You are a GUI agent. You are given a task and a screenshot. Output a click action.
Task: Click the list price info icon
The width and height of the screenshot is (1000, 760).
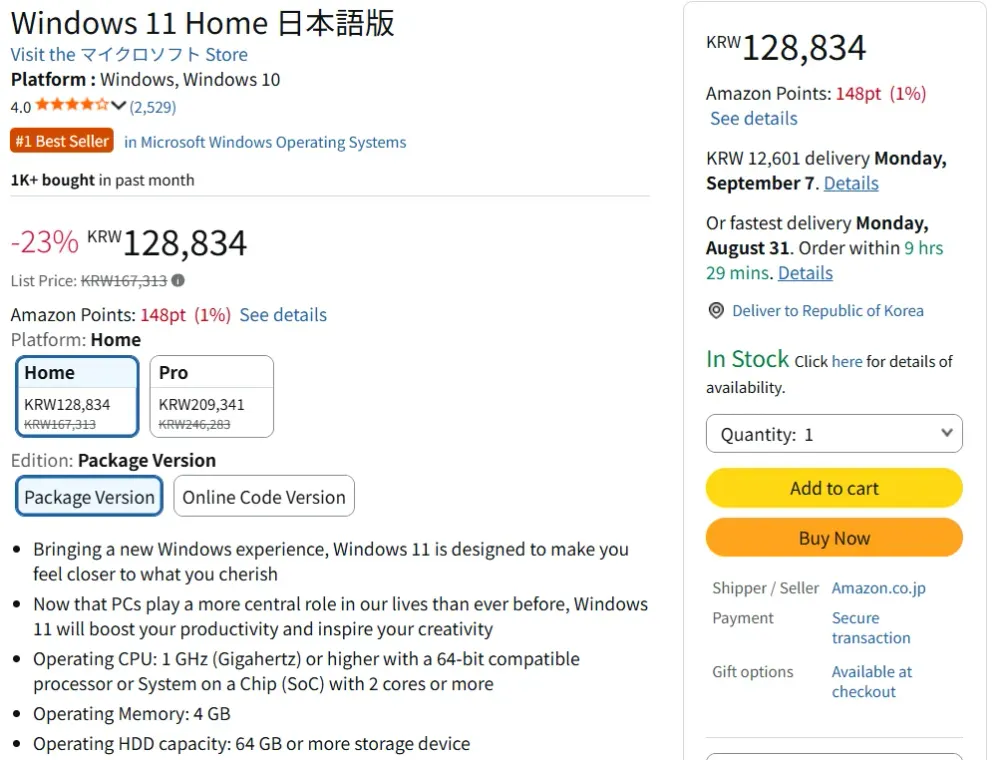(x=178, y=281)
